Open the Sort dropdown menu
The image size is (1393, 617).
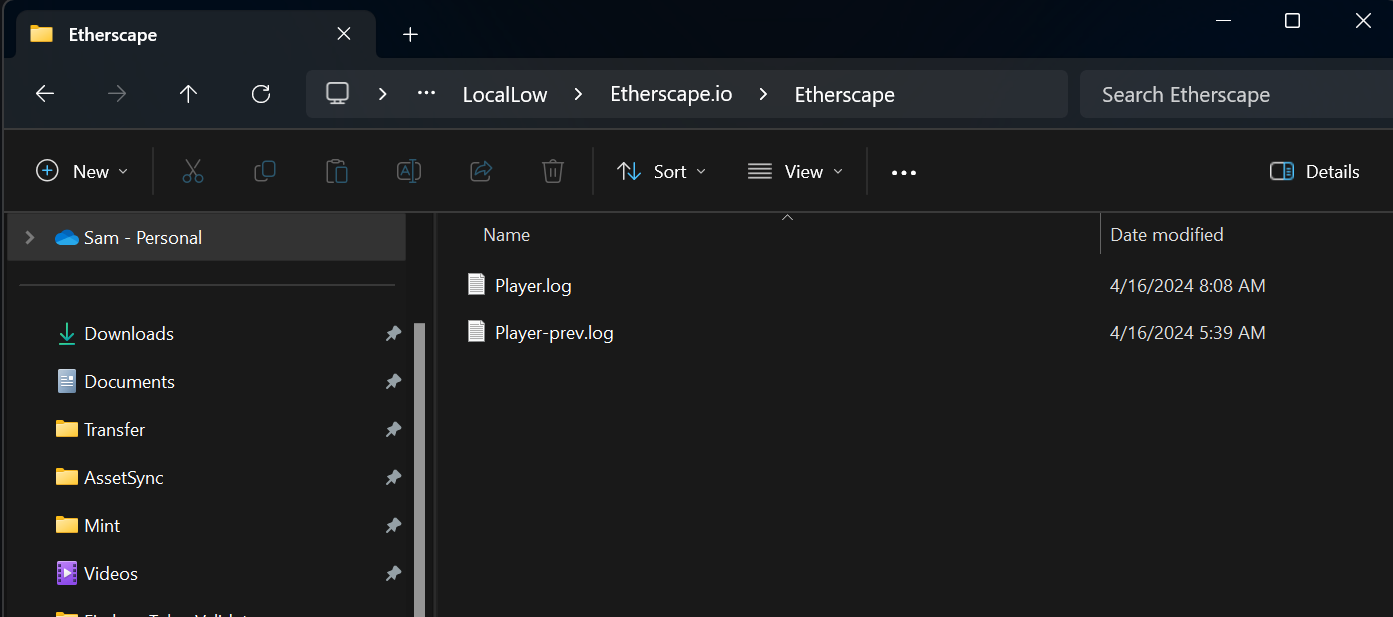661,172
